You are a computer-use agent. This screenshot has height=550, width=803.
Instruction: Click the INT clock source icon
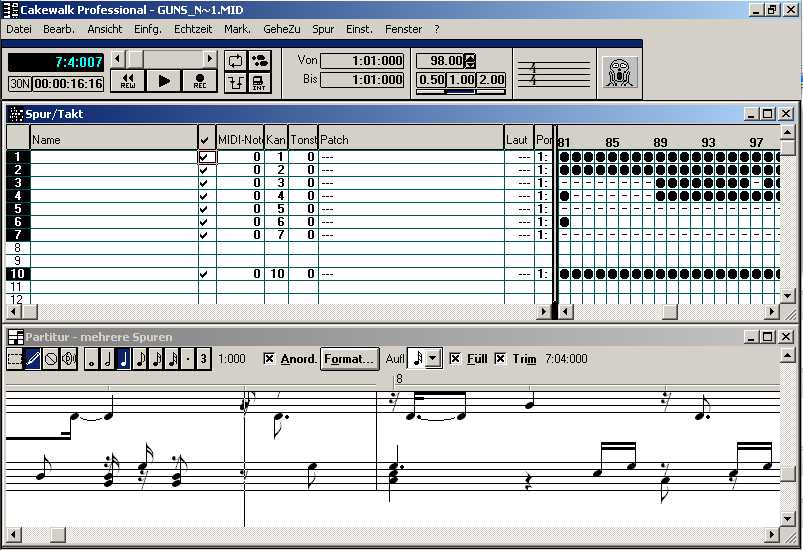[259, 82]
